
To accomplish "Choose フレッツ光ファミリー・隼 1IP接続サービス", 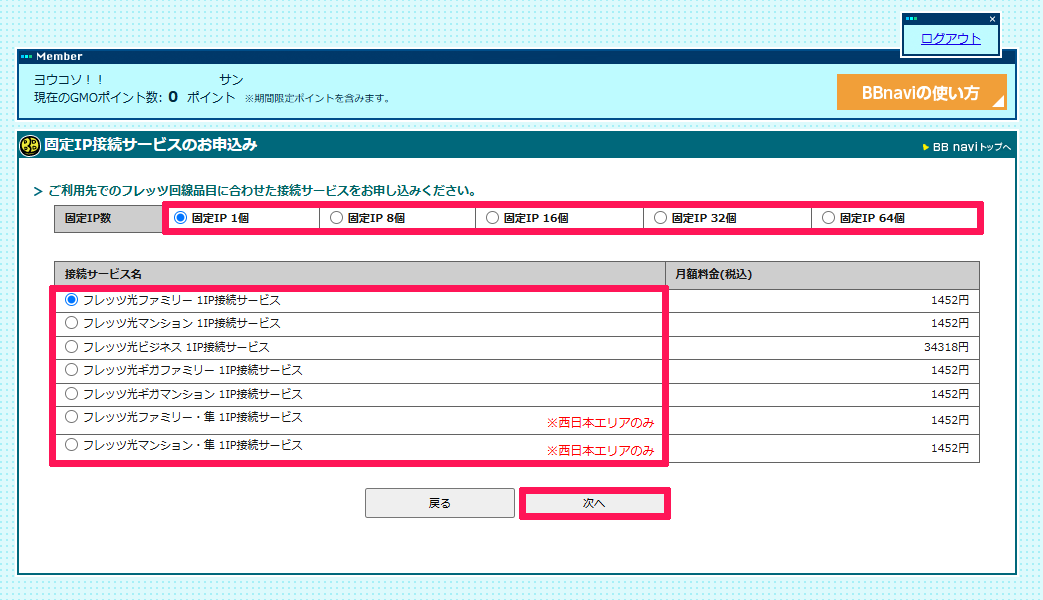I will pos(71,417).
